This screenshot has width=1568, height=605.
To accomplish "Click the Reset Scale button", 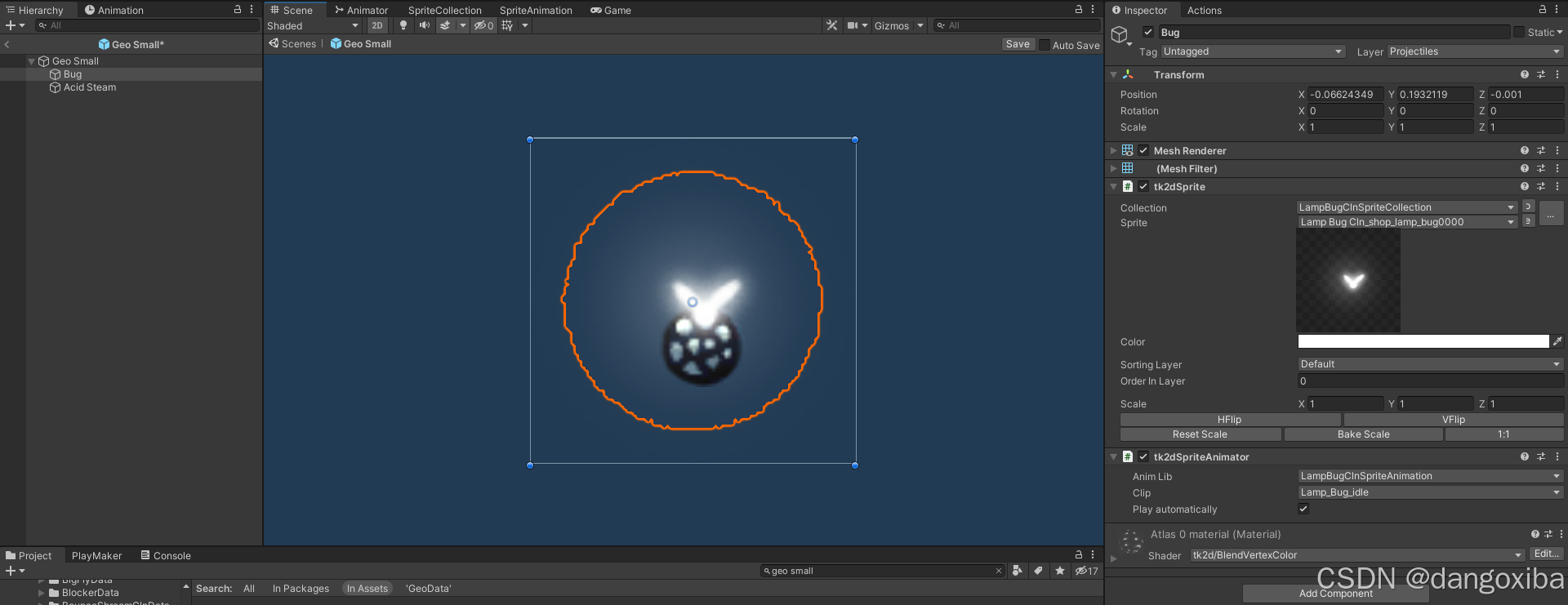I will (x=1200, y=434).
